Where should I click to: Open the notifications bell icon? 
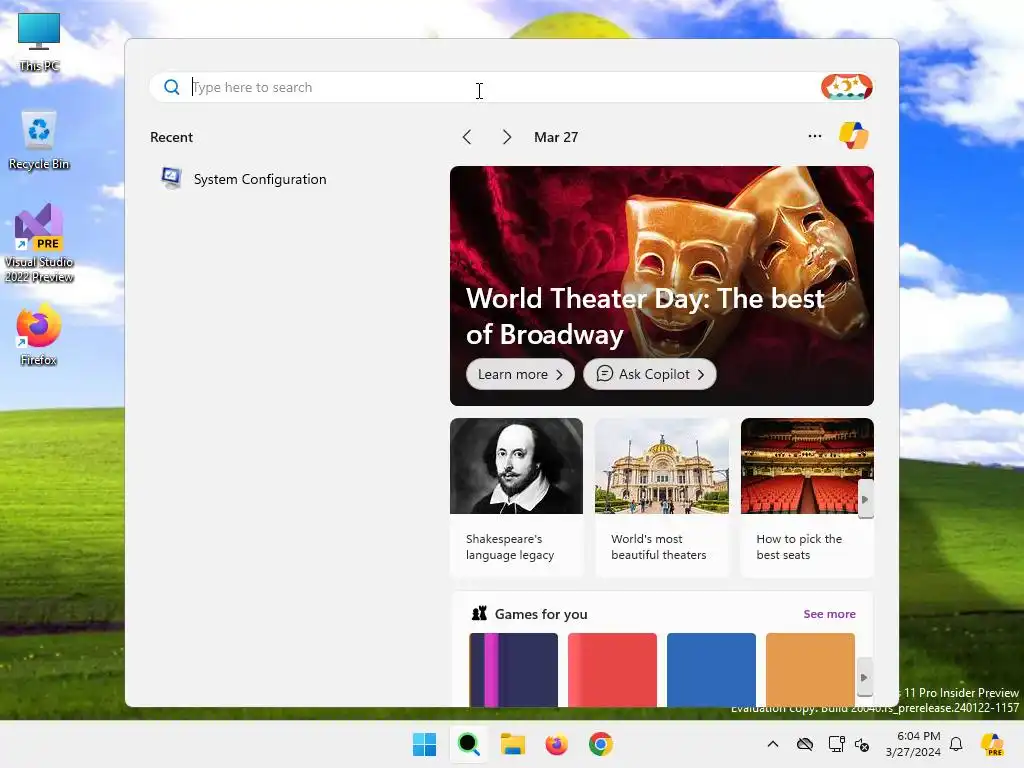pyautogui.click(x=956, y=744)
